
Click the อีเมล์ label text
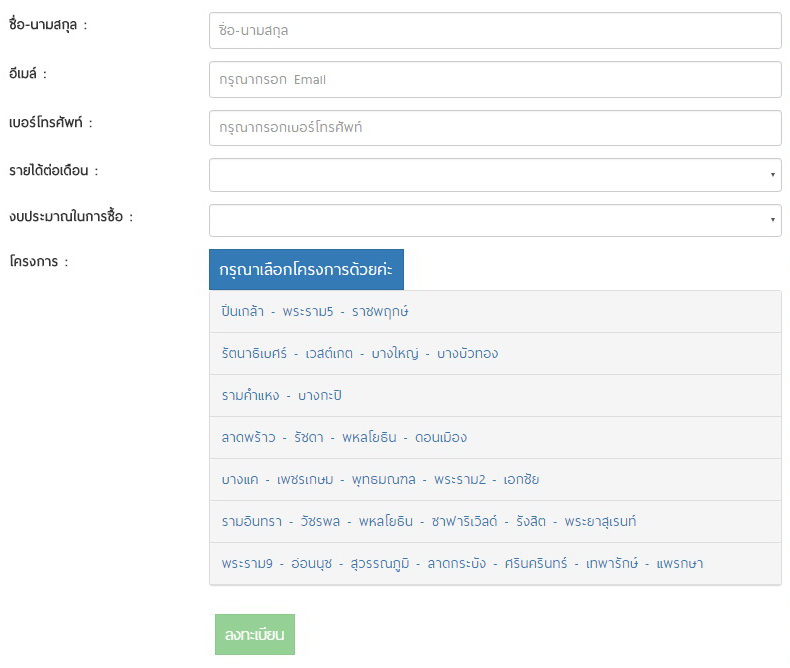click(x=28, y=74)
